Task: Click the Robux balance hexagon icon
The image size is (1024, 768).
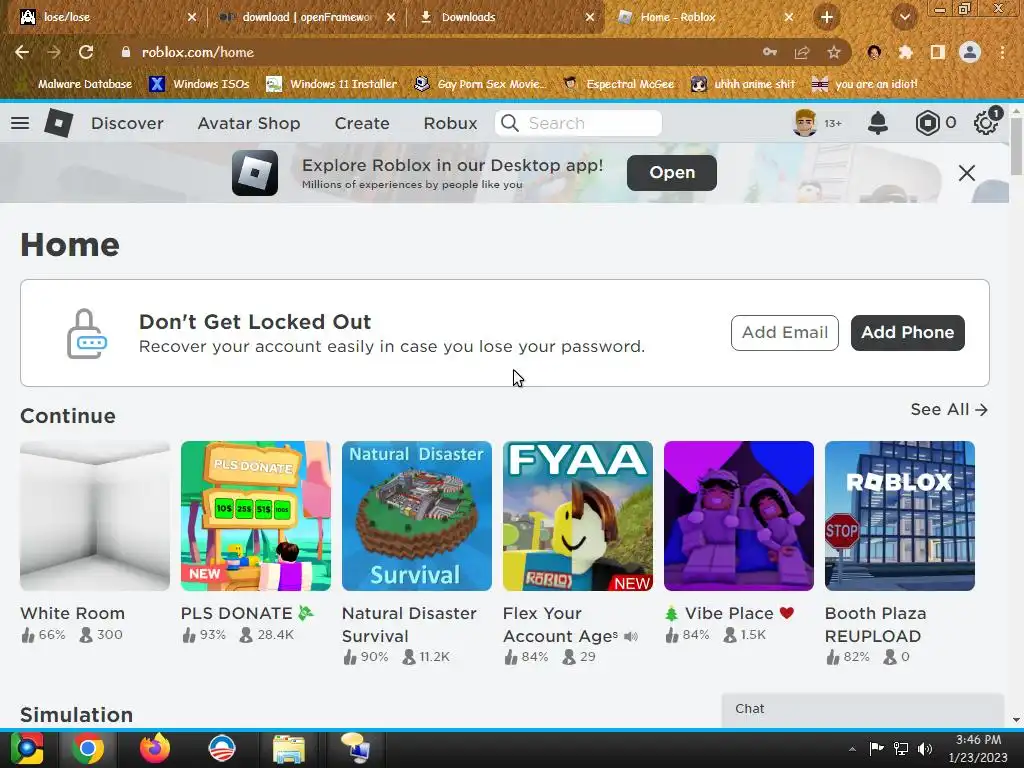Action: tap(927, 123)
